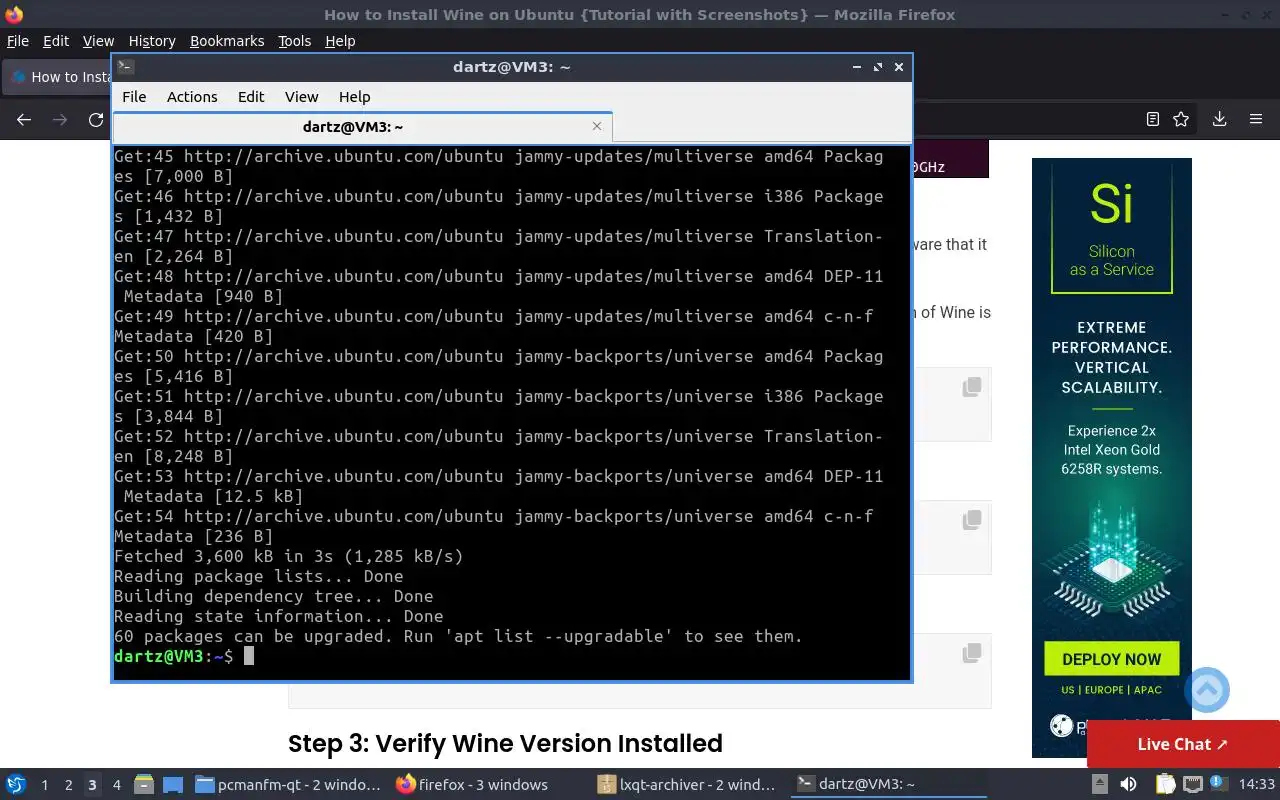Bookmark this page with star icon
Image resolution: width=1280 pixels, height=800 pixels.
(1181, 119)
